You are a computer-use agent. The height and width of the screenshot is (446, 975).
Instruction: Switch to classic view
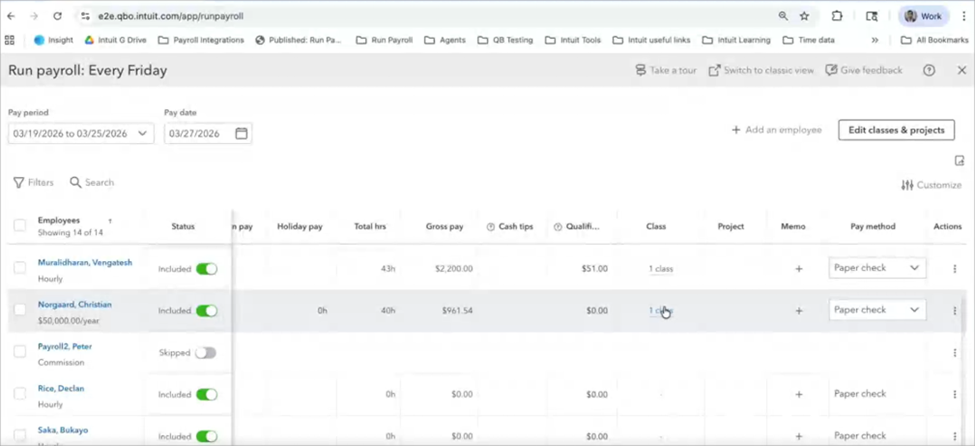pyautogui.click(x=760, y=71)
